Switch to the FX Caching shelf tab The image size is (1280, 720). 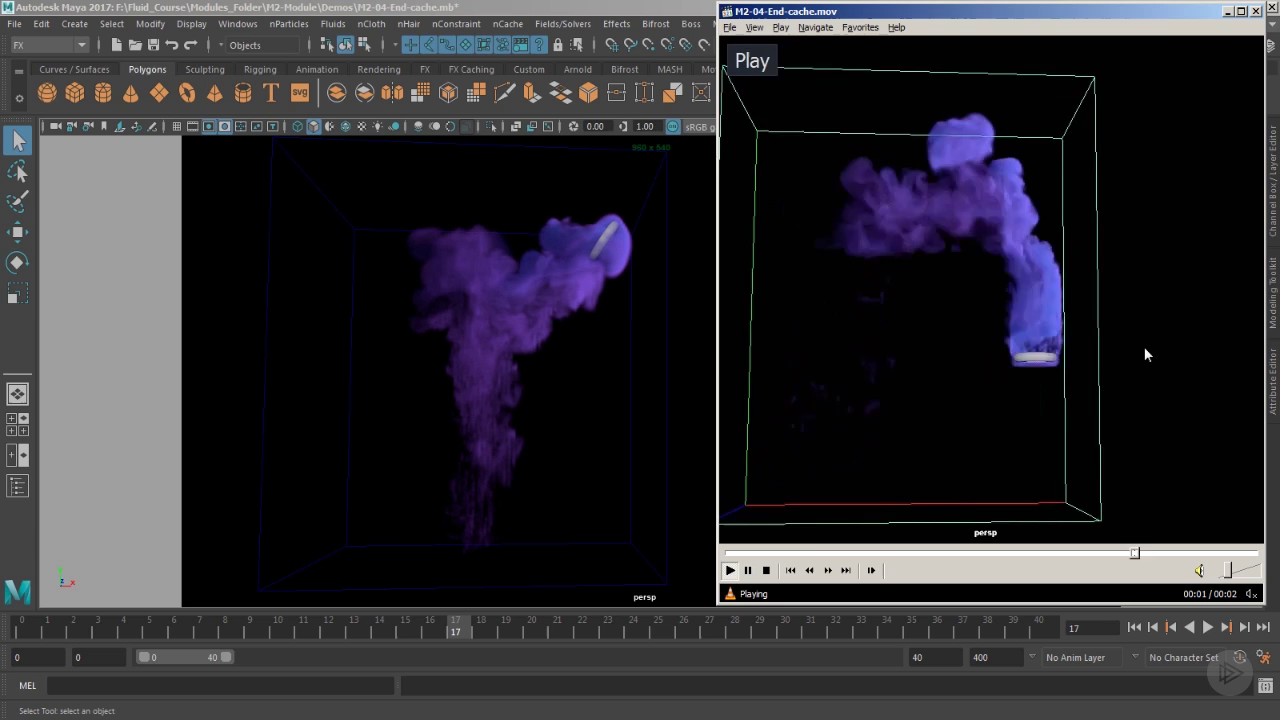click(471, 70)
